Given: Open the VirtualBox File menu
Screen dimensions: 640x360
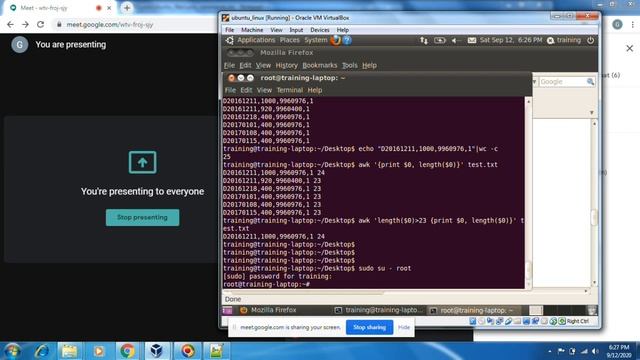Looking at the screenshot, I should point(230,30).
